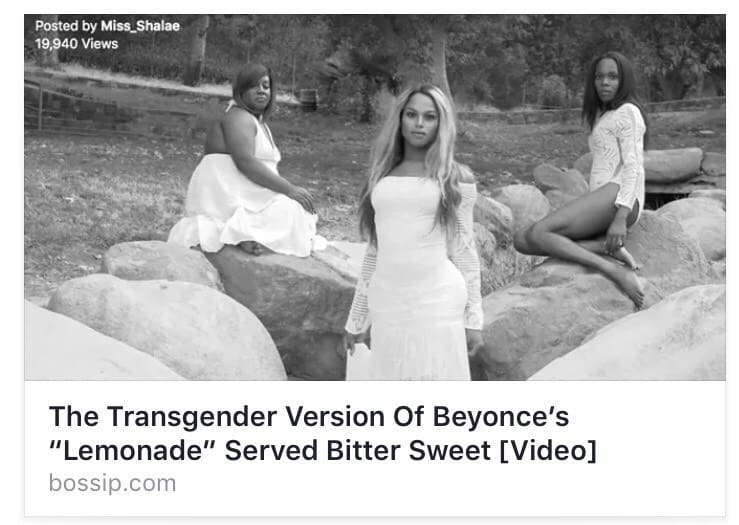Select the woman posing on the right rock
739x525 pixels.
tap(599, 179)
